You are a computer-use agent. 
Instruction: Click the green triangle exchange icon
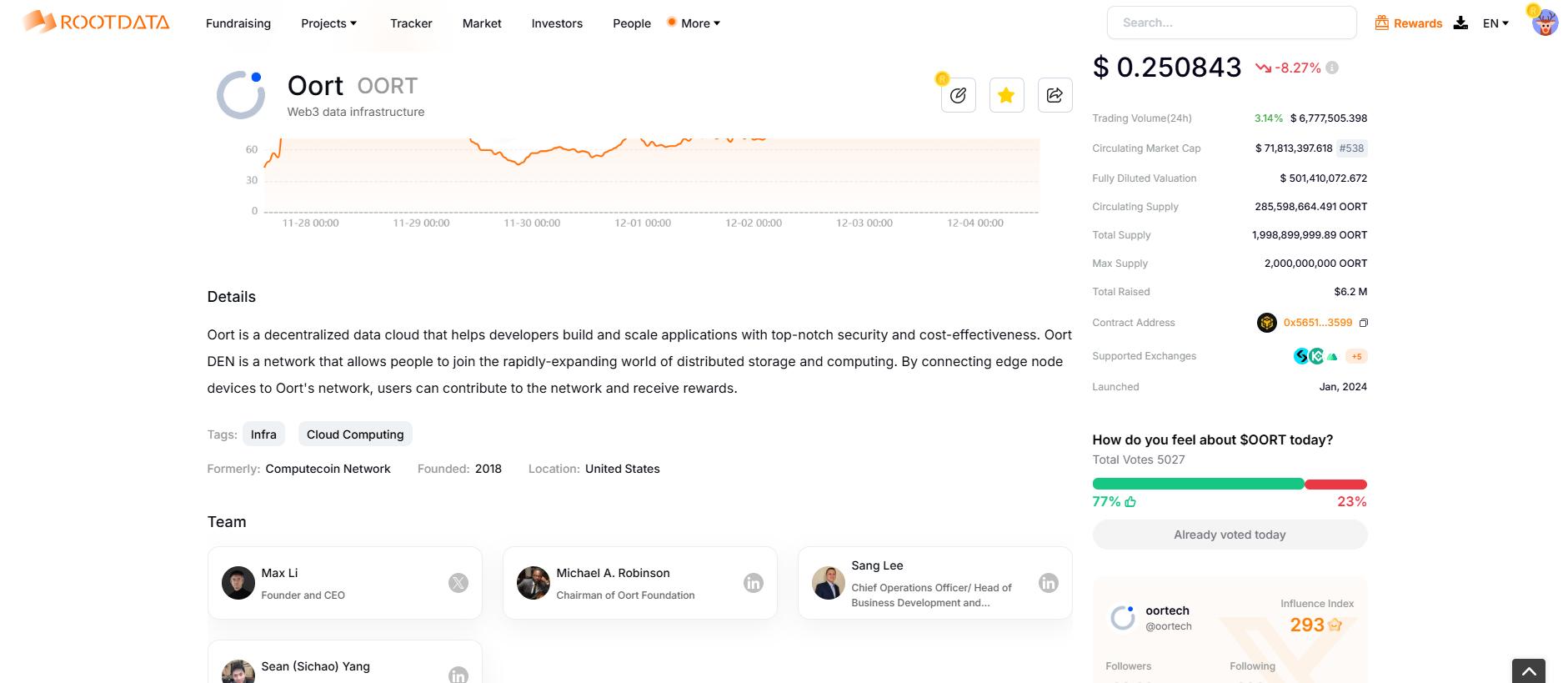point(1332,356)
